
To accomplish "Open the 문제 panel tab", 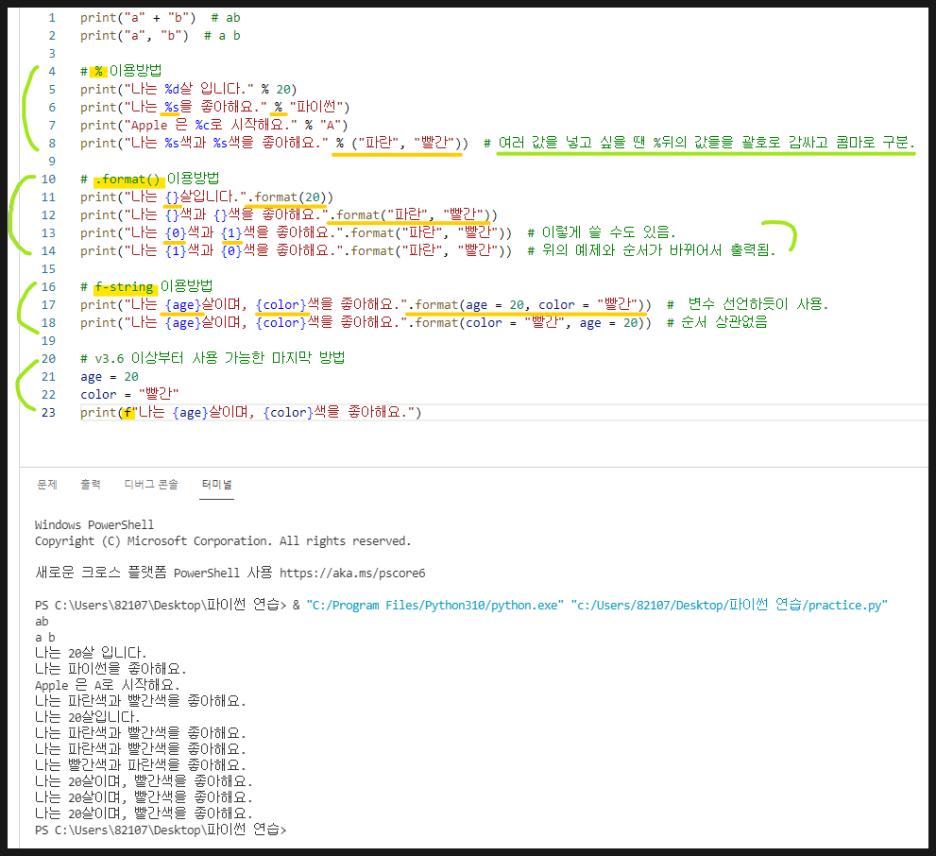I will (47, 484).
